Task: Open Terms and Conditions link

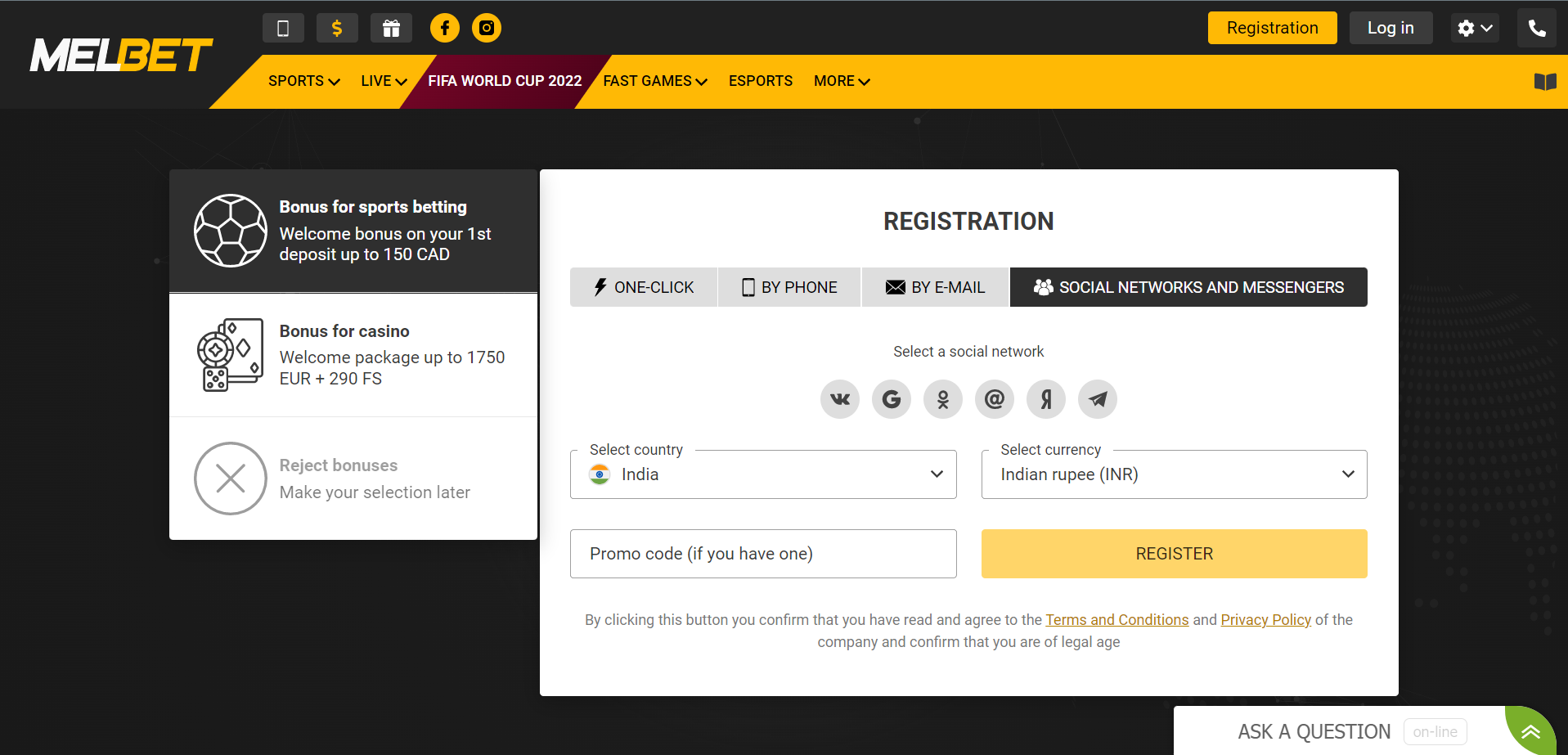Action: coord(1116,620)
